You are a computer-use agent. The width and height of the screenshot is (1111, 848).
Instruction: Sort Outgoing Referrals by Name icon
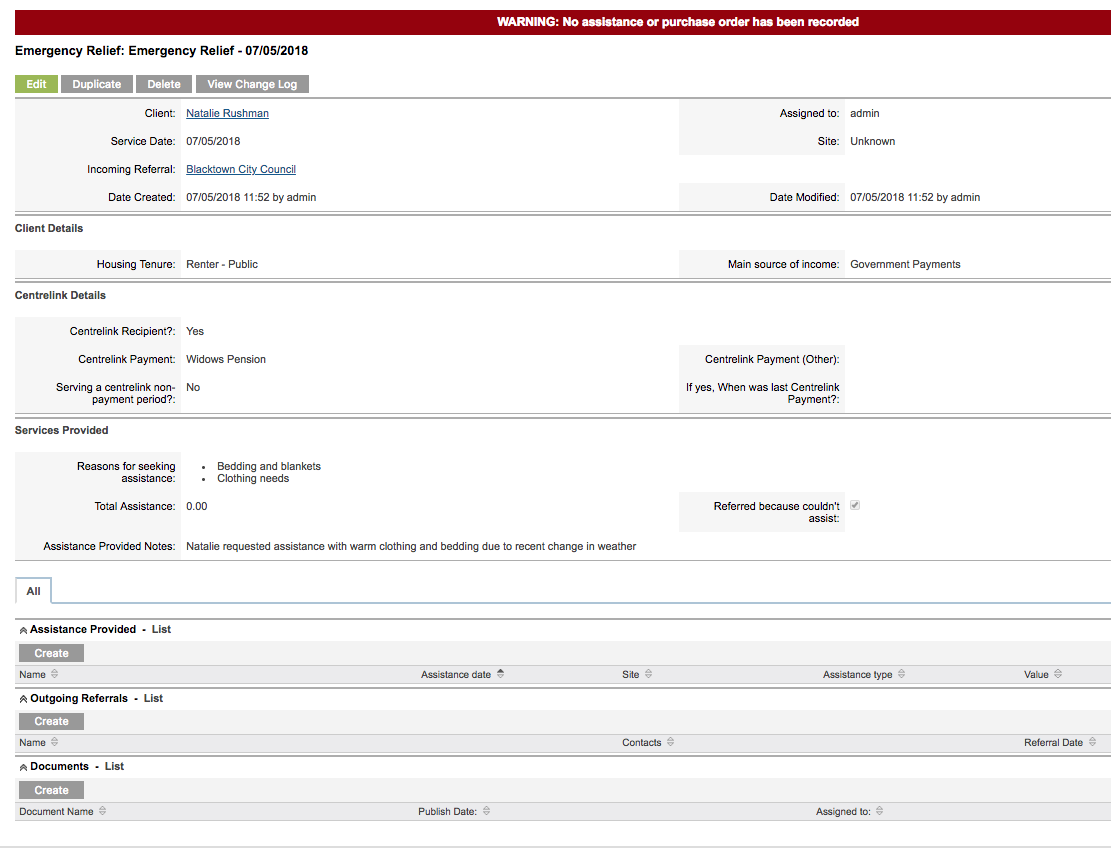pyautogui.click(x=55, y=742)
